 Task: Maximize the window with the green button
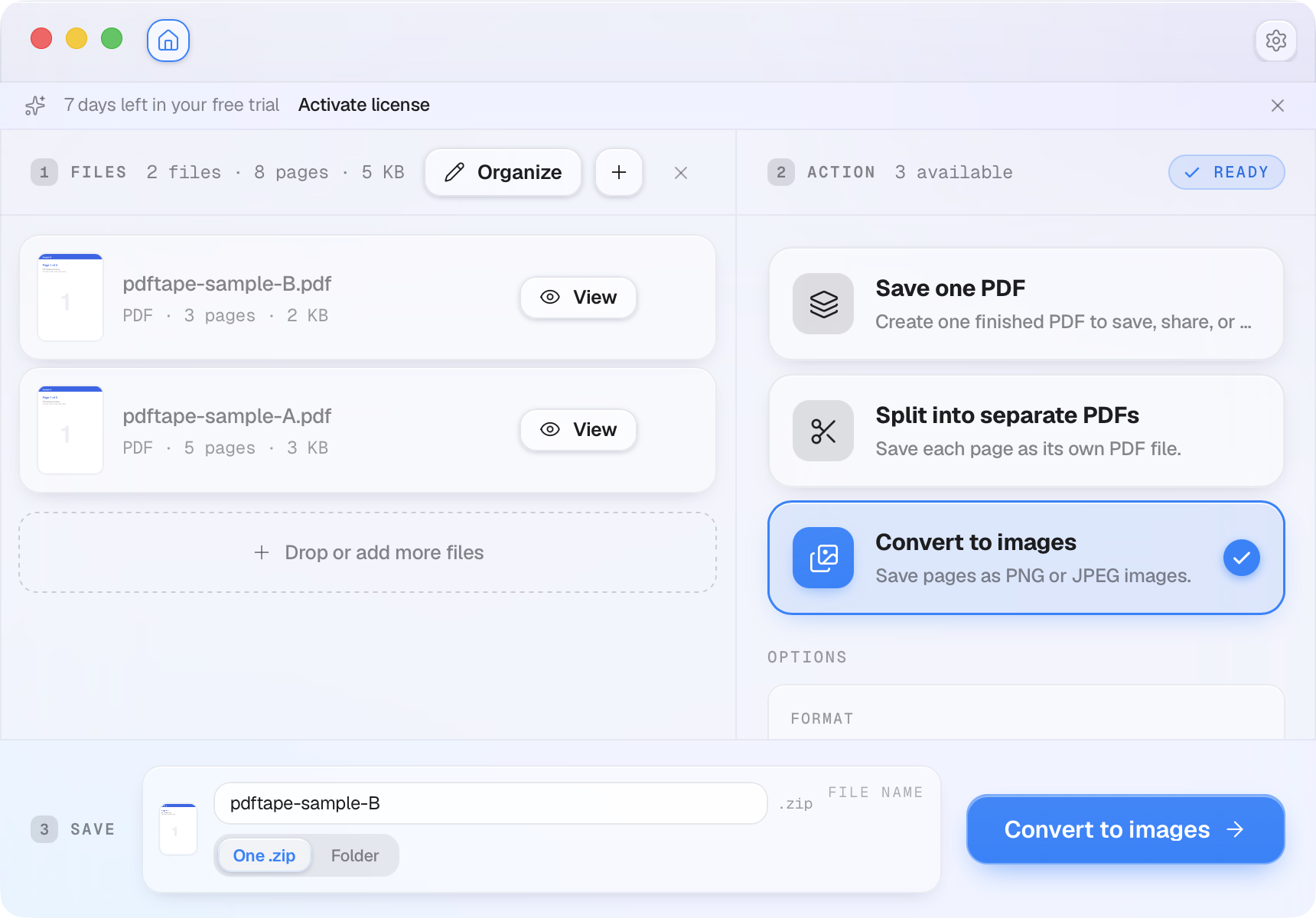[x=112, y=38]
